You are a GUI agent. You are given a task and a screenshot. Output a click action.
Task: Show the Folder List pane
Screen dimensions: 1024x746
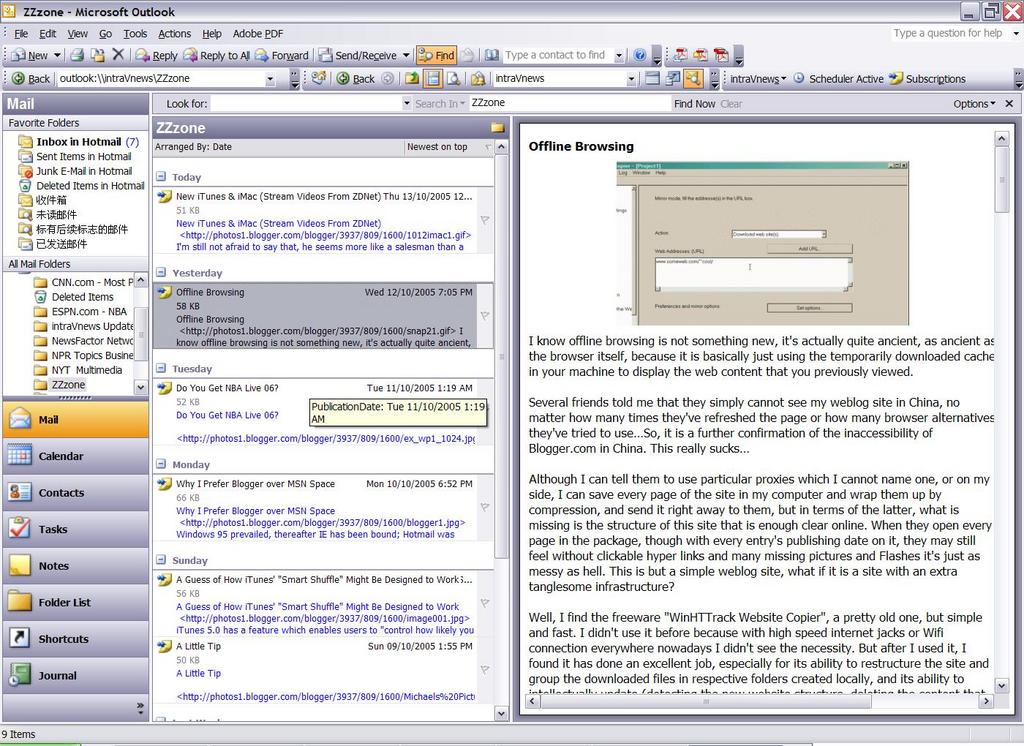76,602
